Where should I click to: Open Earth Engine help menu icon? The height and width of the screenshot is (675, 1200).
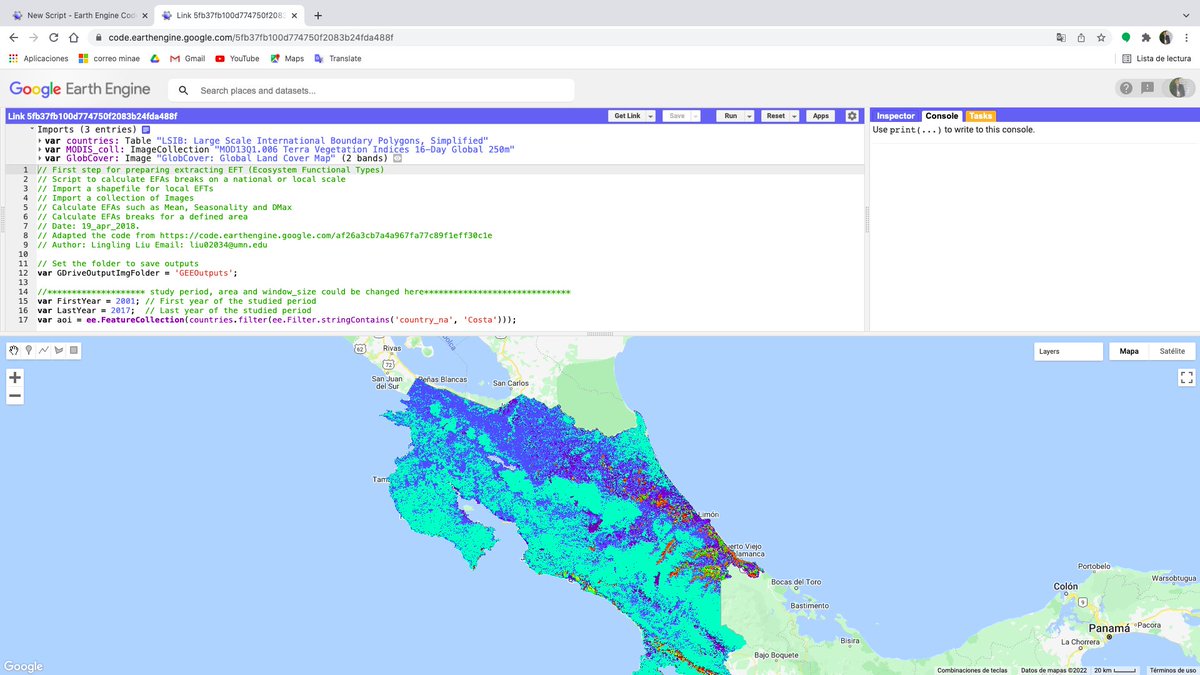pos(1126,88)
